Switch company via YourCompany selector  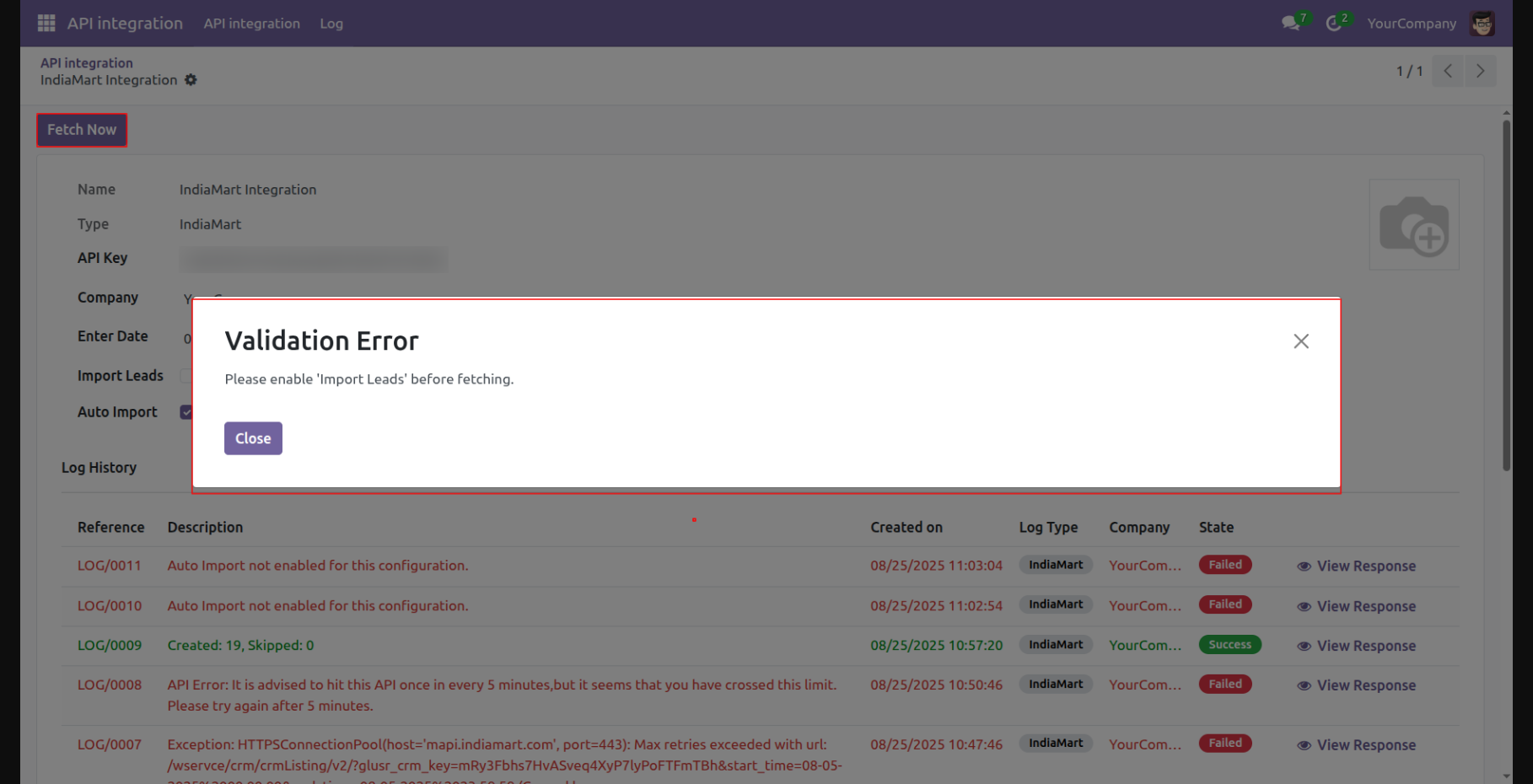pos(1412,24)
